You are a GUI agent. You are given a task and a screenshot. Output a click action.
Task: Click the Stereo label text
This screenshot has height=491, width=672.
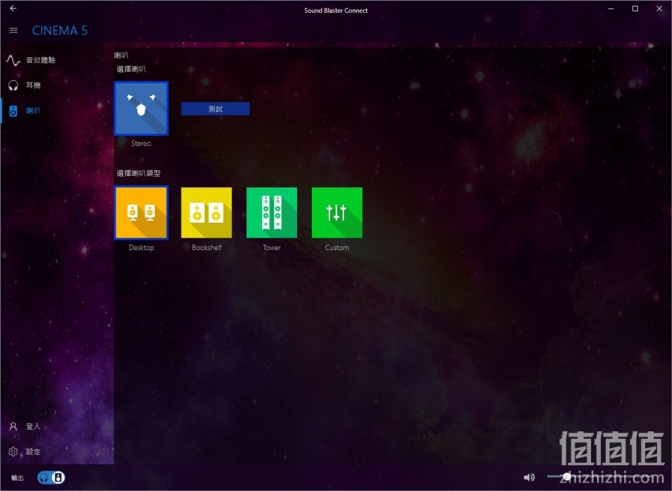pyautogui.click(x=141, y=144)
